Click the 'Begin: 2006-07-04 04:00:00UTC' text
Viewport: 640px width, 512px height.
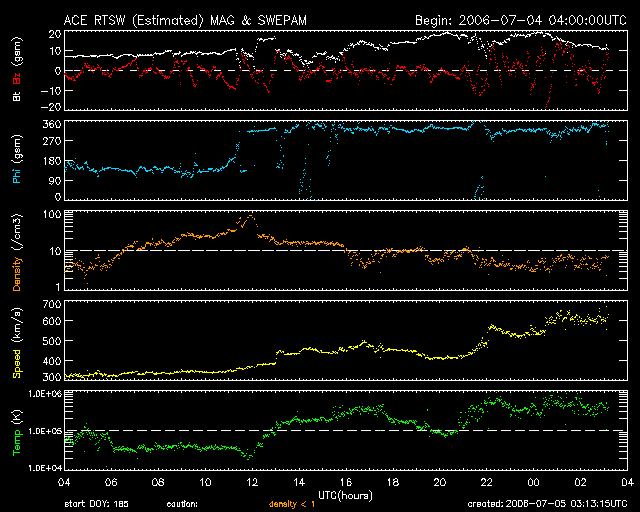tap(521, 20)
